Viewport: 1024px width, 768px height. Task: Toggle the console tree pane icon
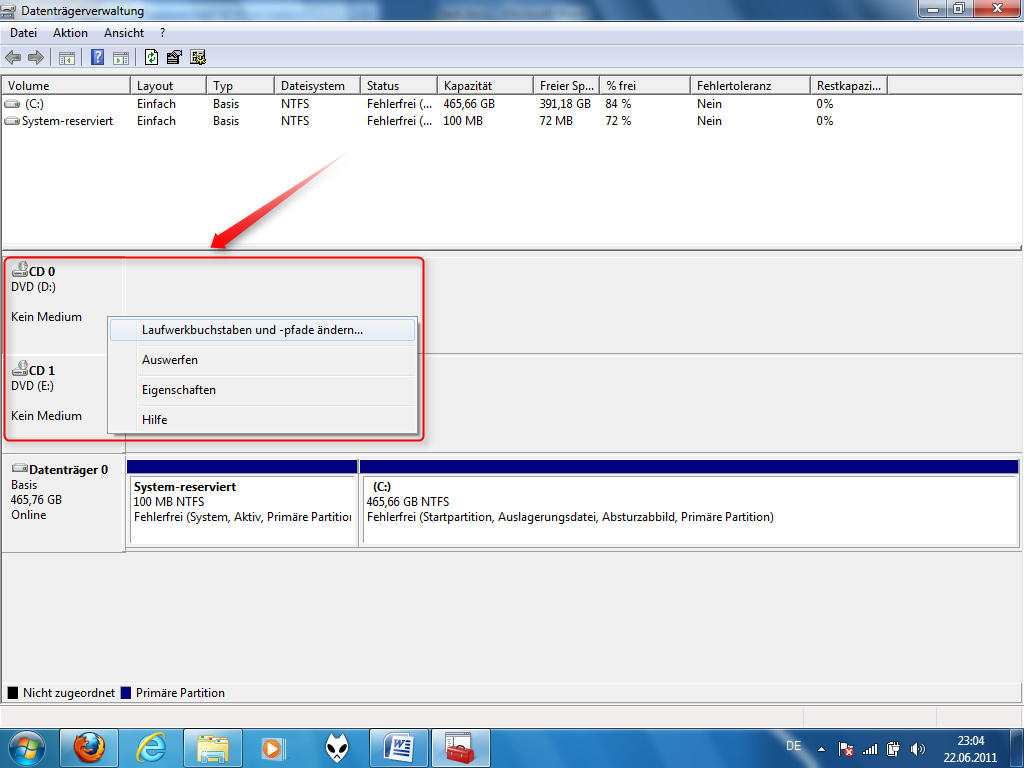click(67, 57)
